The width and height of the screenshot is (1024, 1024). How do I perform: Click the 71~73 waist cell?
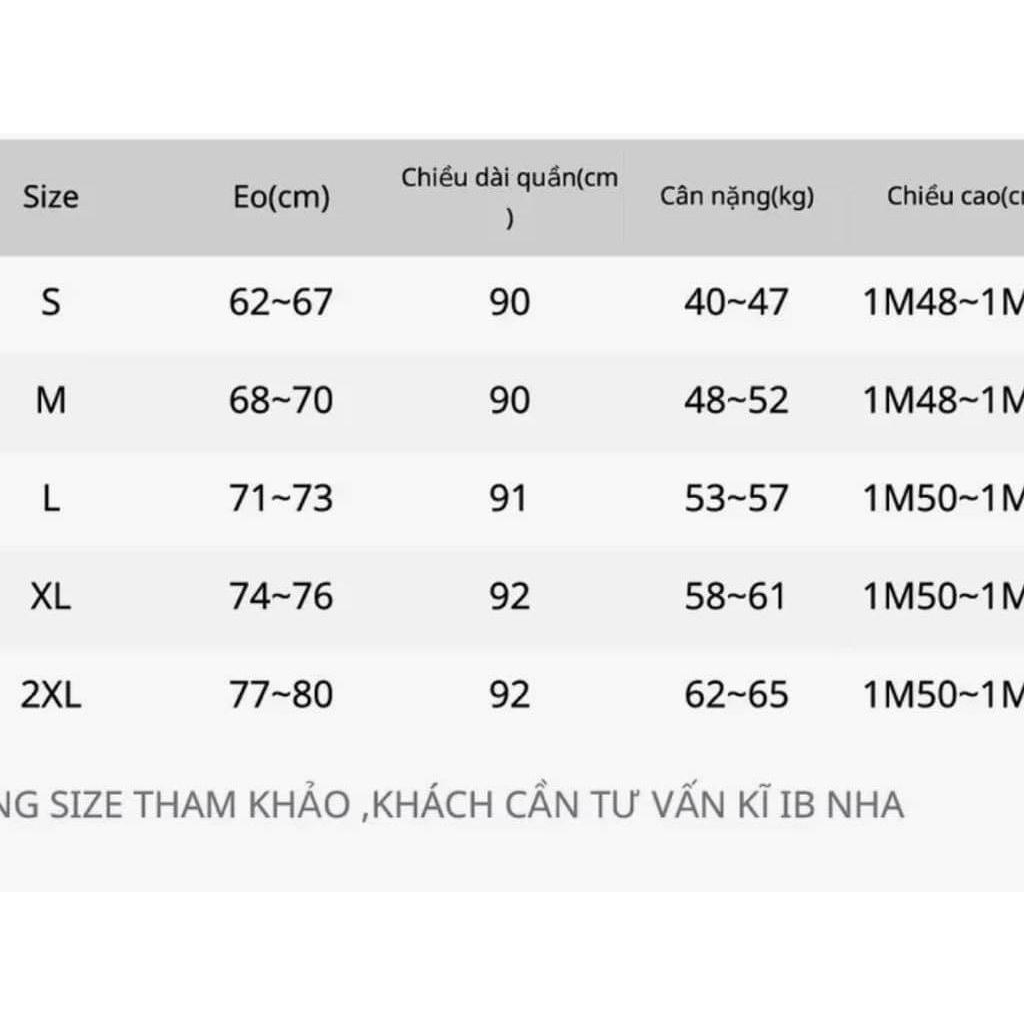[x=281, y=498]
